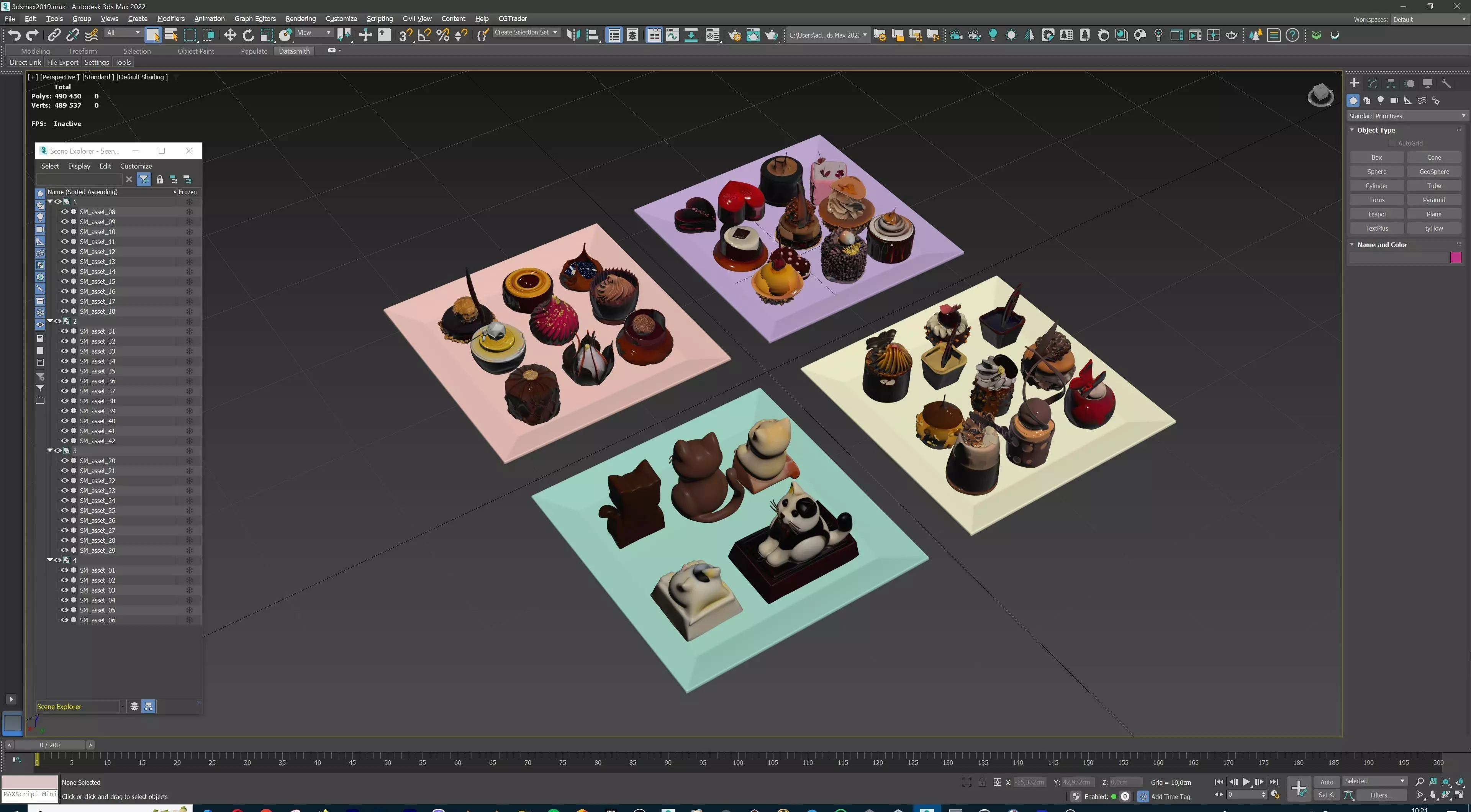Click Sort by Layer icon at Scene Explorer bottom

[x=134, y=706]
